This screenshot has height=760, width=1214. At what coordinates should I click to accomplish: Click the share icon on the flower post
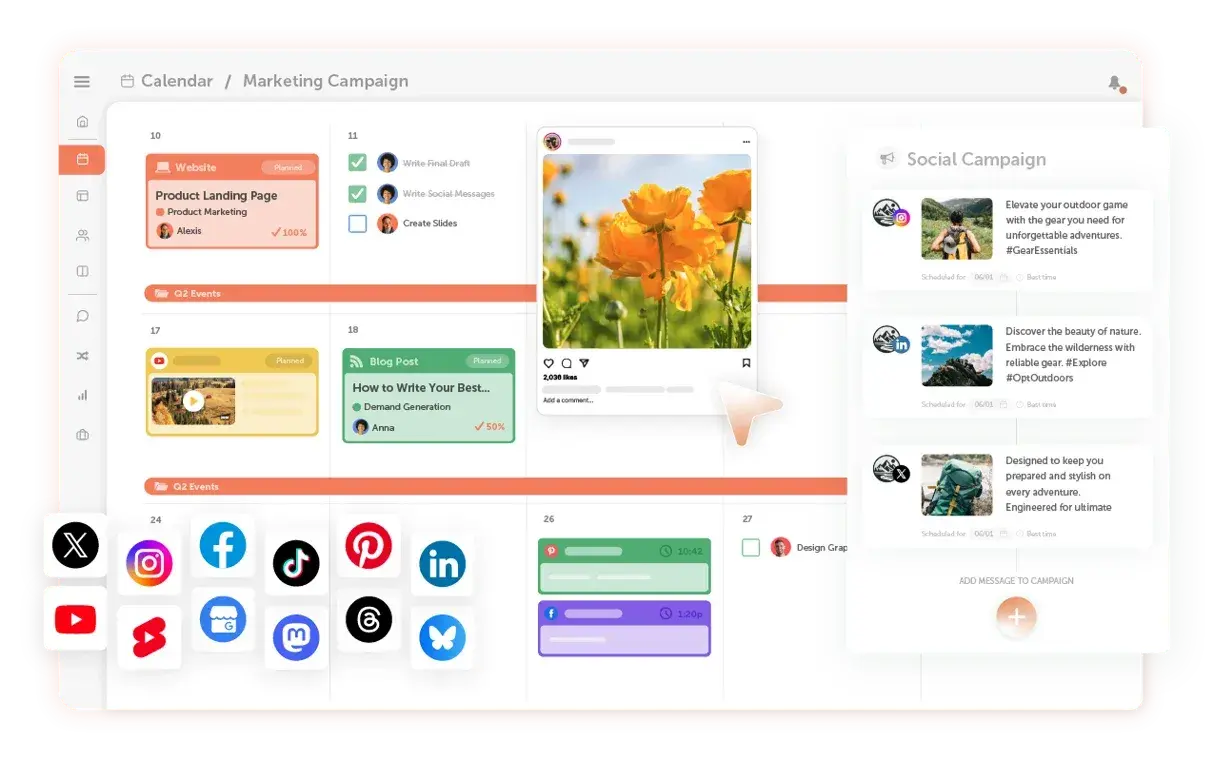(584, 363)
